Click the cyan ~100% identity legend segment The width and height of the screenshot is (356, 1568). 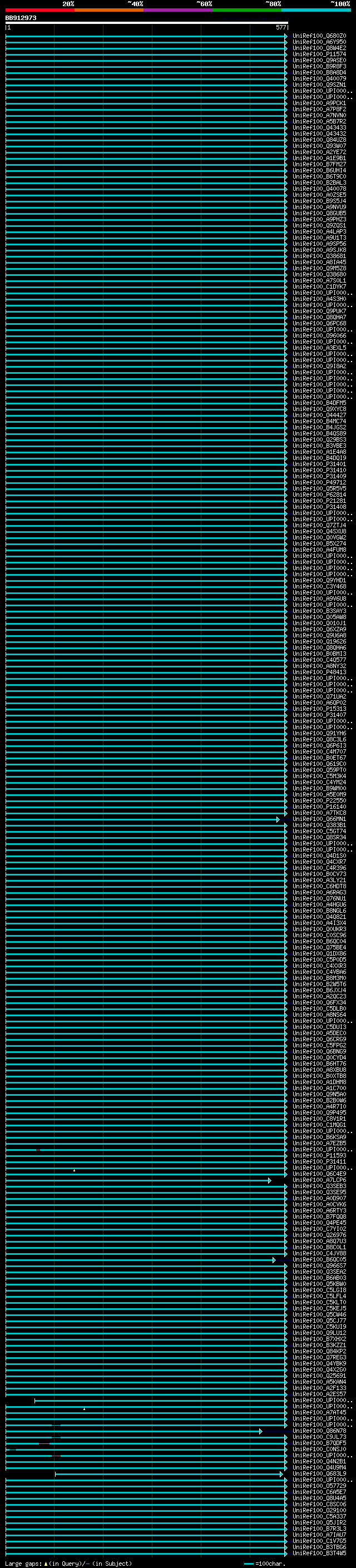coord(317,10)
